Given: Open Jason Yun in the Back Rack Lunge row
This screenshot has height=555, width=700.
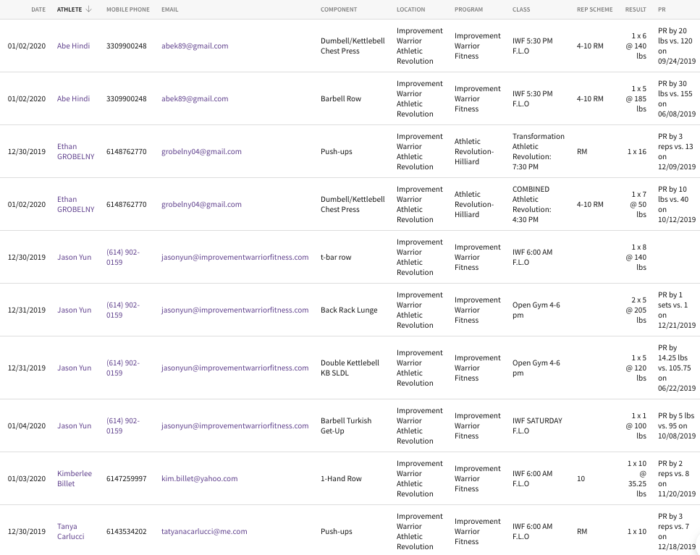Looking at the screenshot, I should click(74, 310).
